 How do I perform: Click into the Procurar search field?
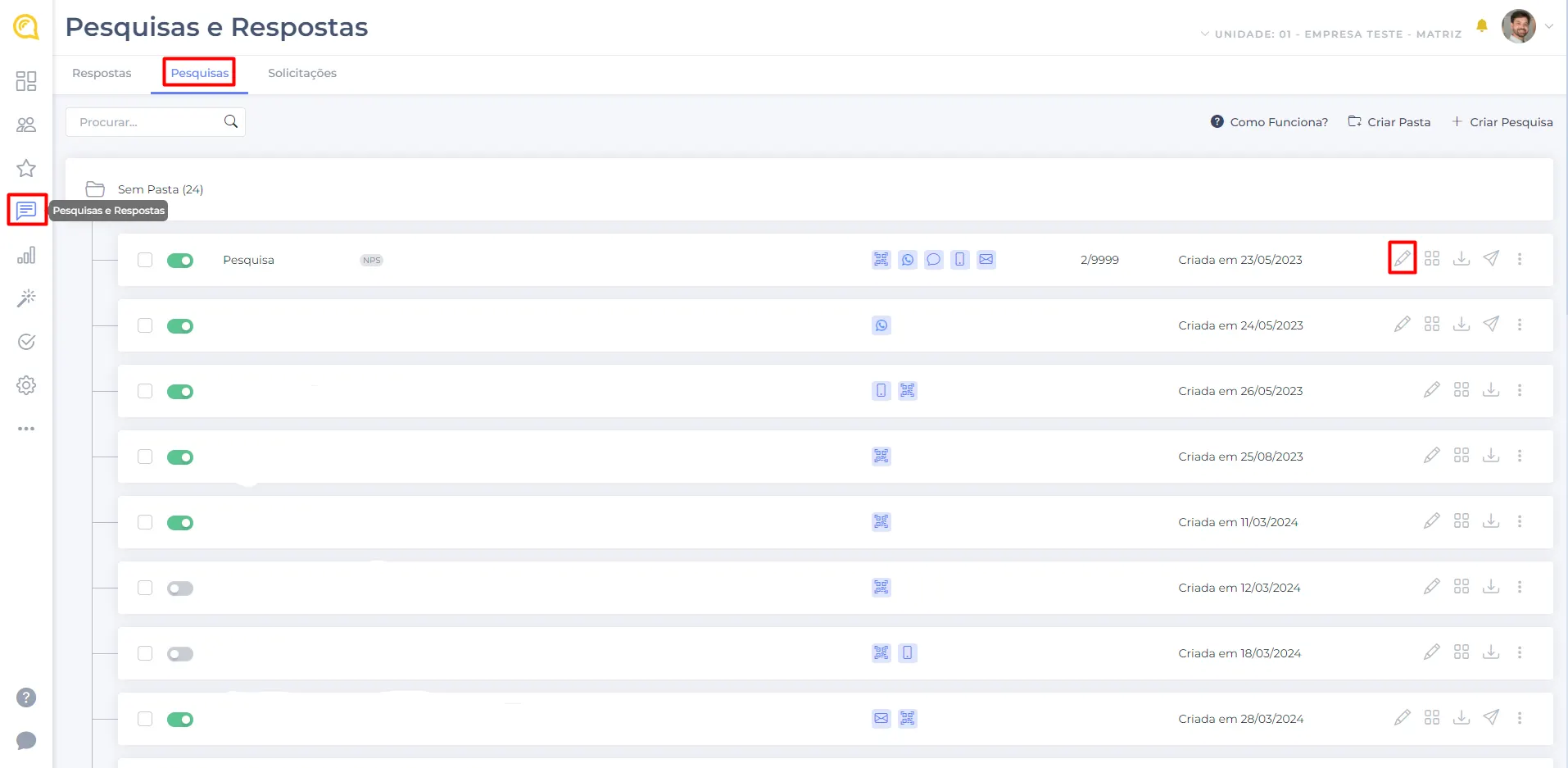pos(147,122)
